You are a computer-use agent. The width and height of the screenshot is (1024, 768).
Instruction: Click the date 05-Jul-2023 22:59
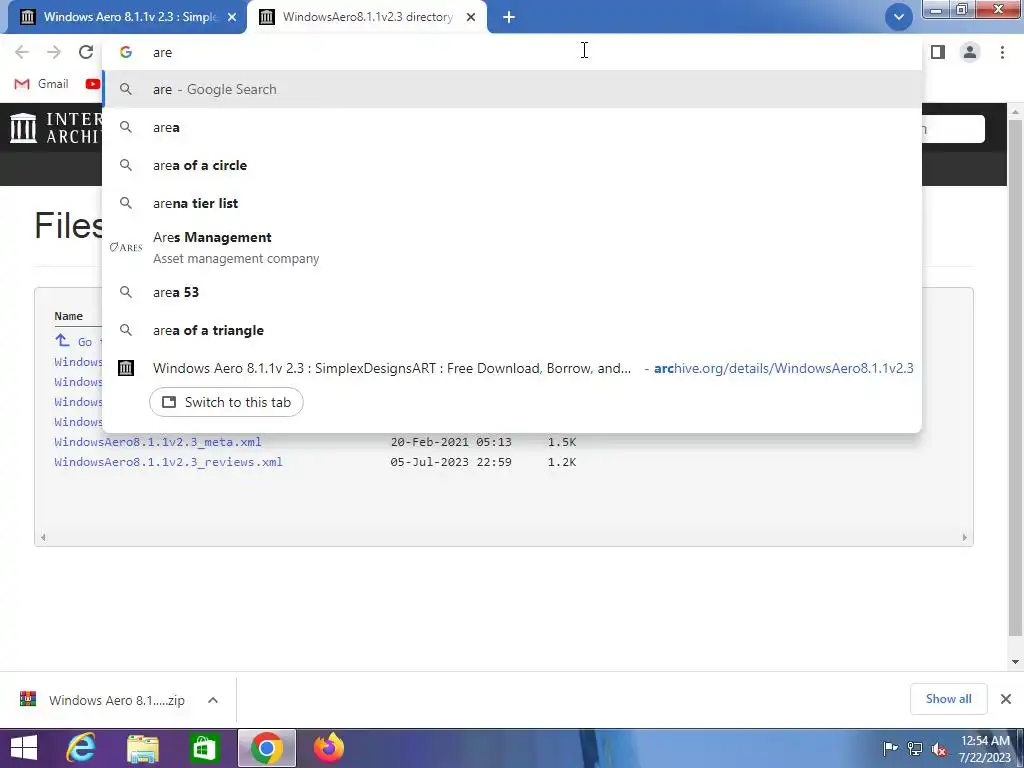[451, 462]
